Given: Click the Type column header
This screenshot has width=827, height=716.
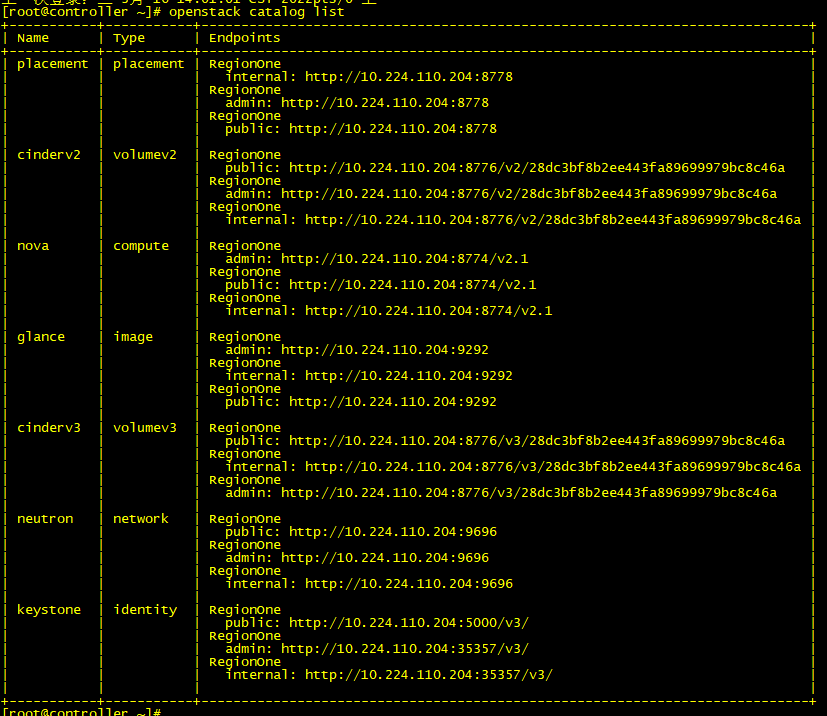Looking at the screenshot, I should click(x=129, y=38).
